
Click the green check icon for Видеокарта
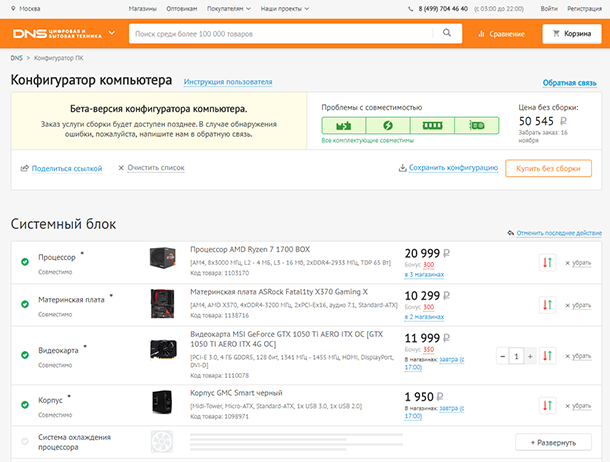(25, 355)
